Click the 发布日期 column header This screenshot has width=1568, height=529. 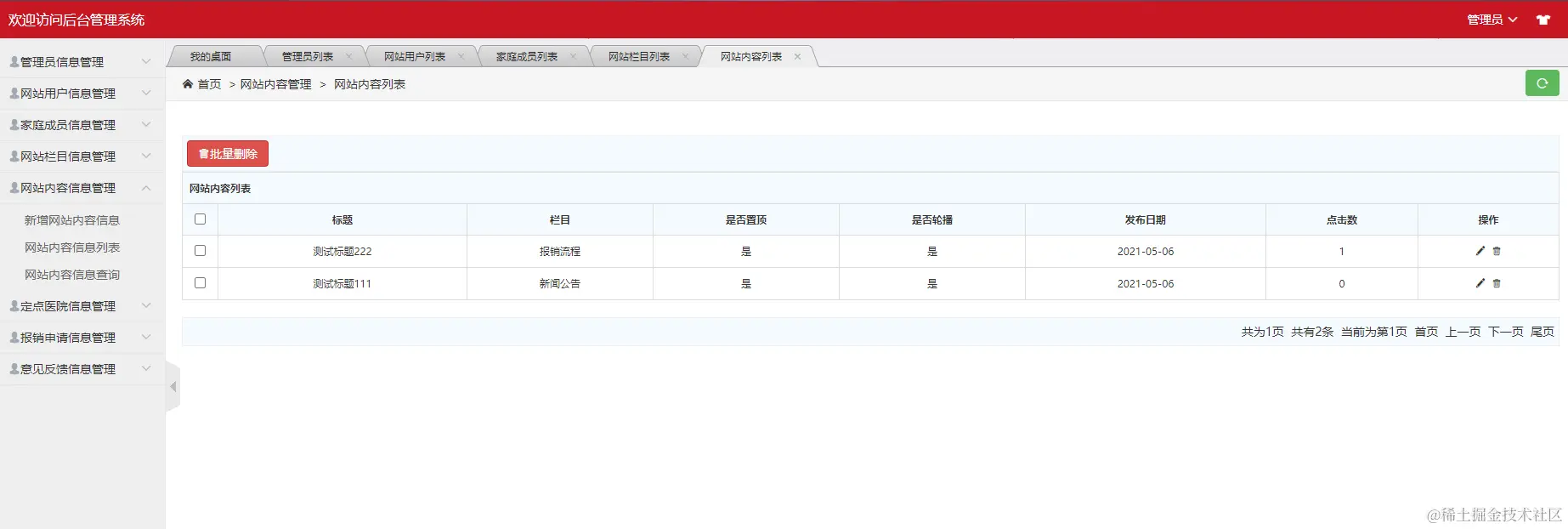pos(1145,220)
